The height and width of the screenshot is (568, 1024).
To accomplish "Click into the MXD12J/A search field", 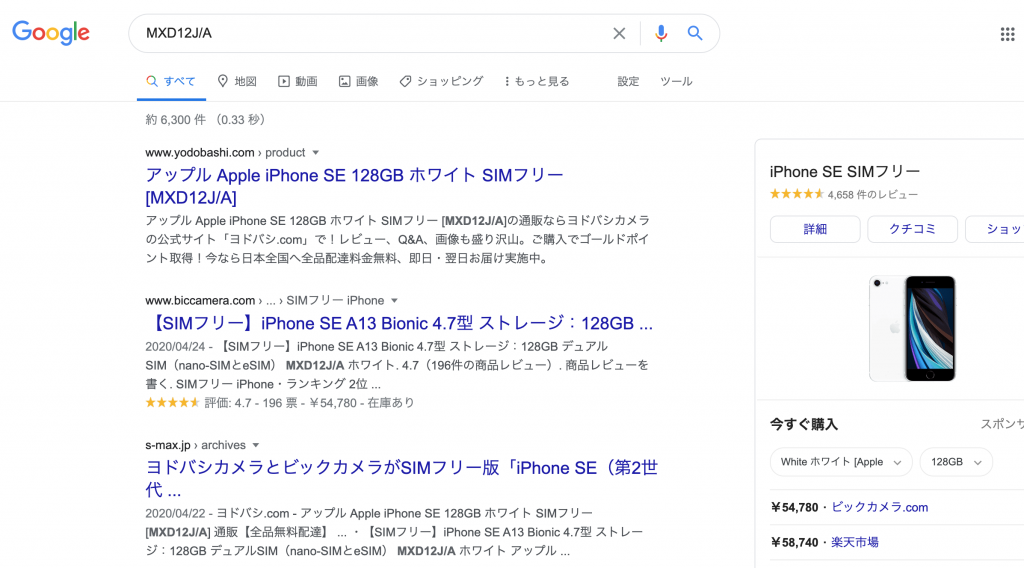I will click(372, 33).
